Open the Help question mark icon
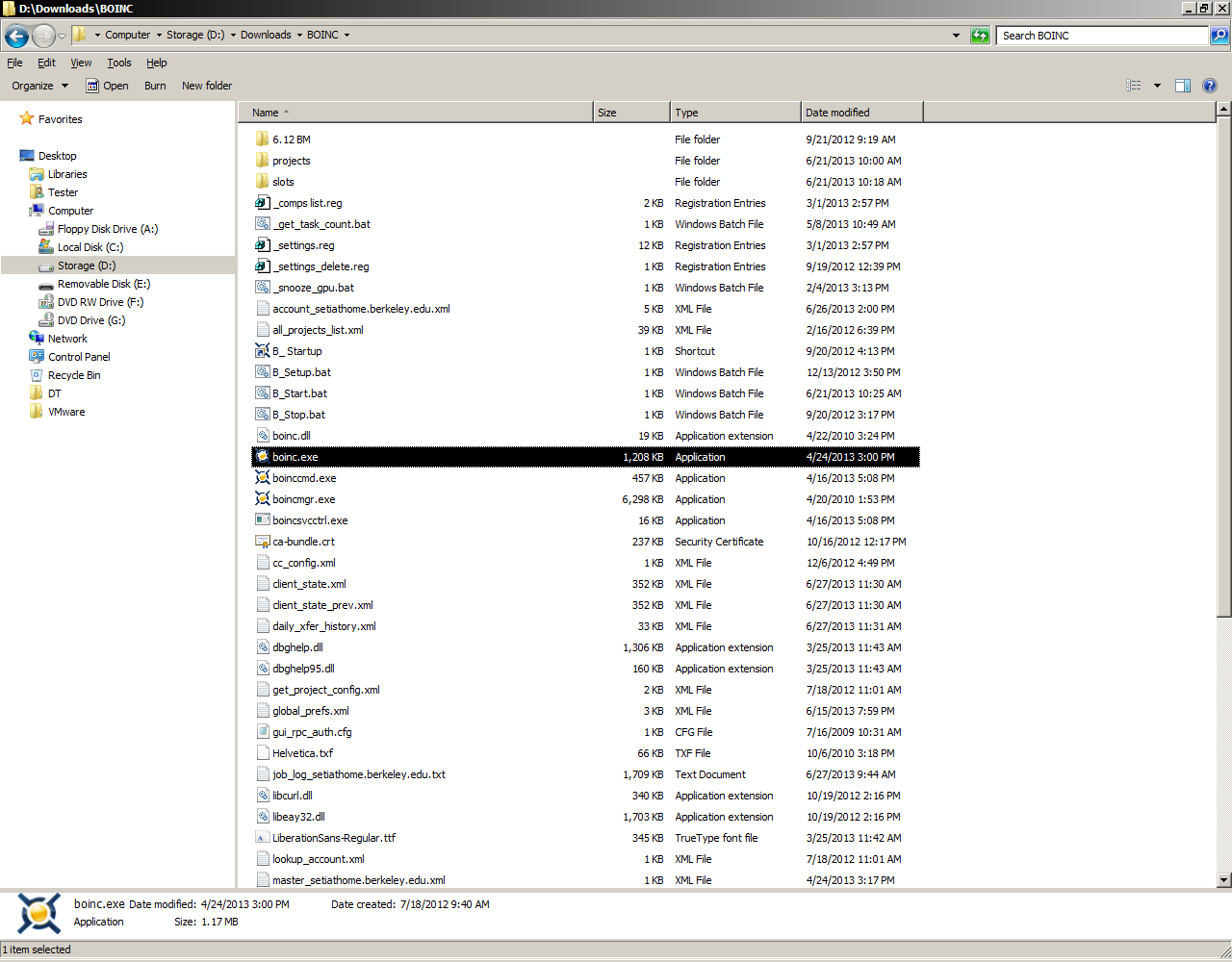This screenshot has height=962, width=1232. coord(1210,86)
